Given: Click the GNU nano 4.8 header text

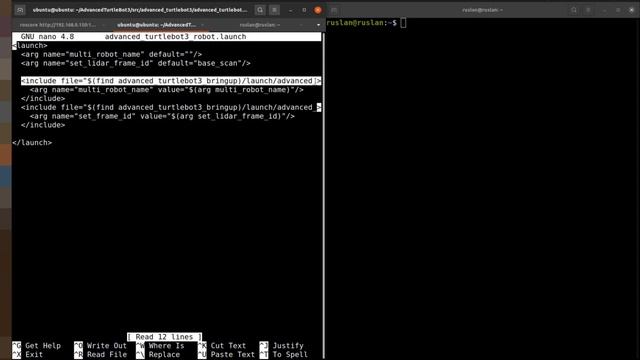Looking at the screenshot, I should point(47,37).
